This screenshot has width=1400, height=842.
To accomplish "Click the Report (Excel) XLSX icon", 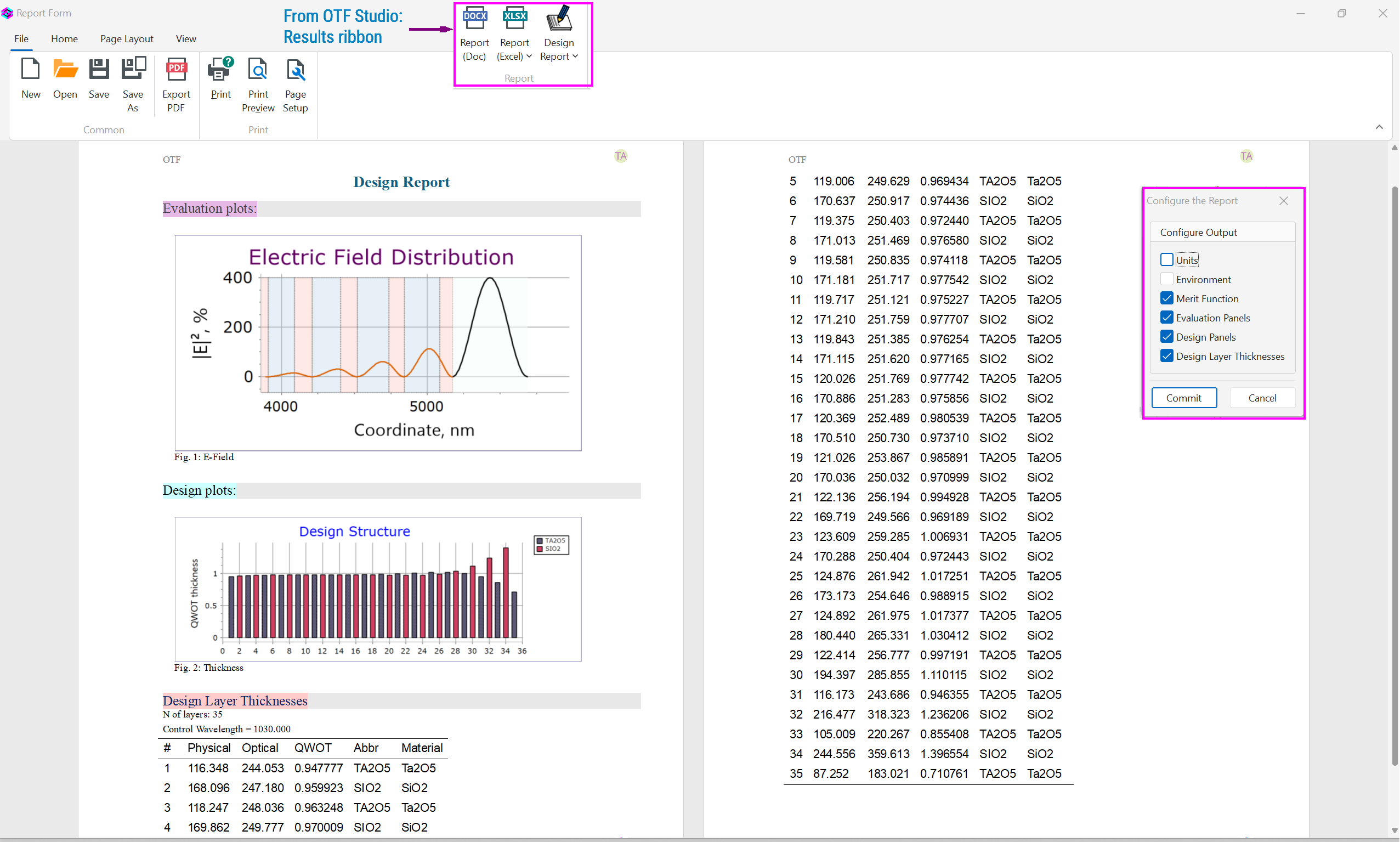I will click(x=515, y=19).
